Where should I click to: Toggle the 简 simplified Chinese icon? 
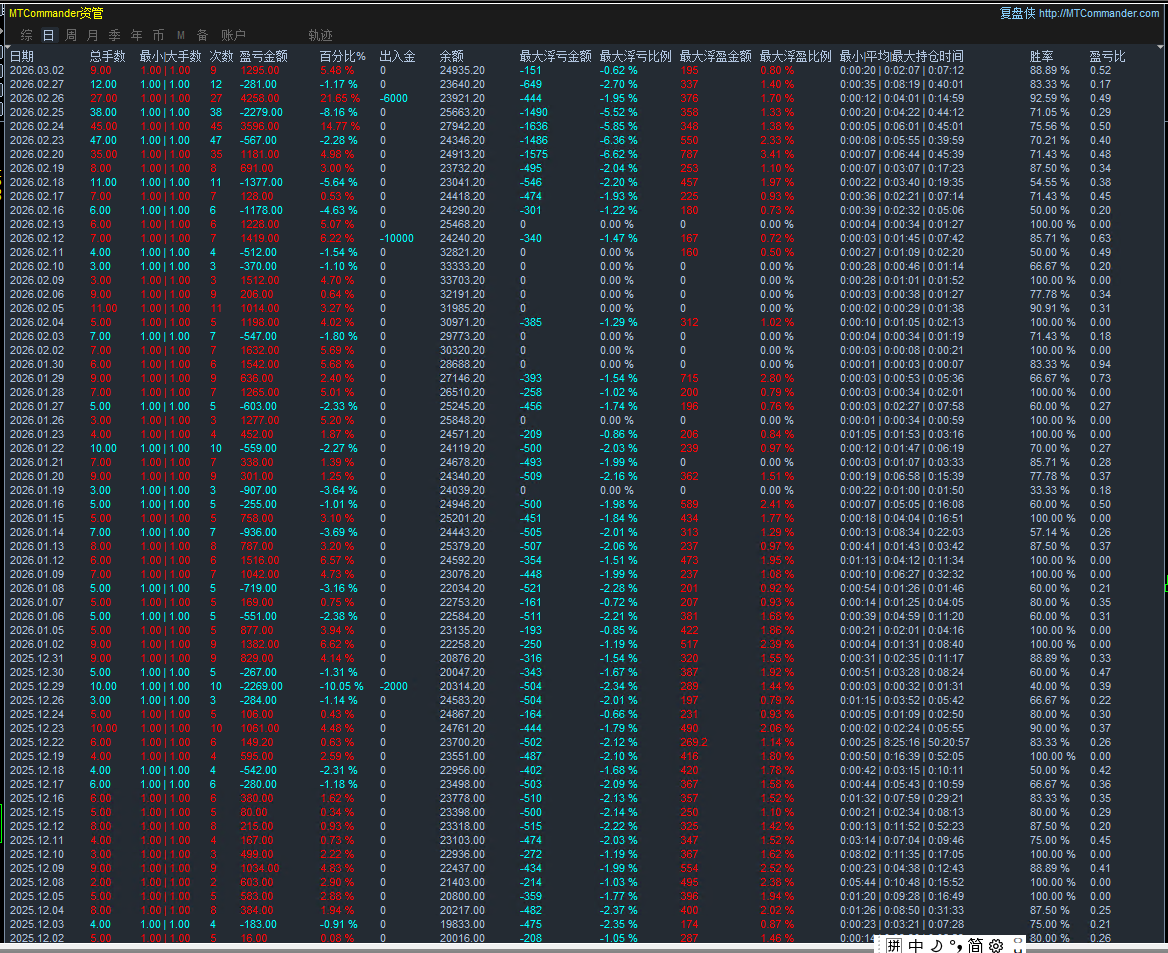(x=975, y=946)
